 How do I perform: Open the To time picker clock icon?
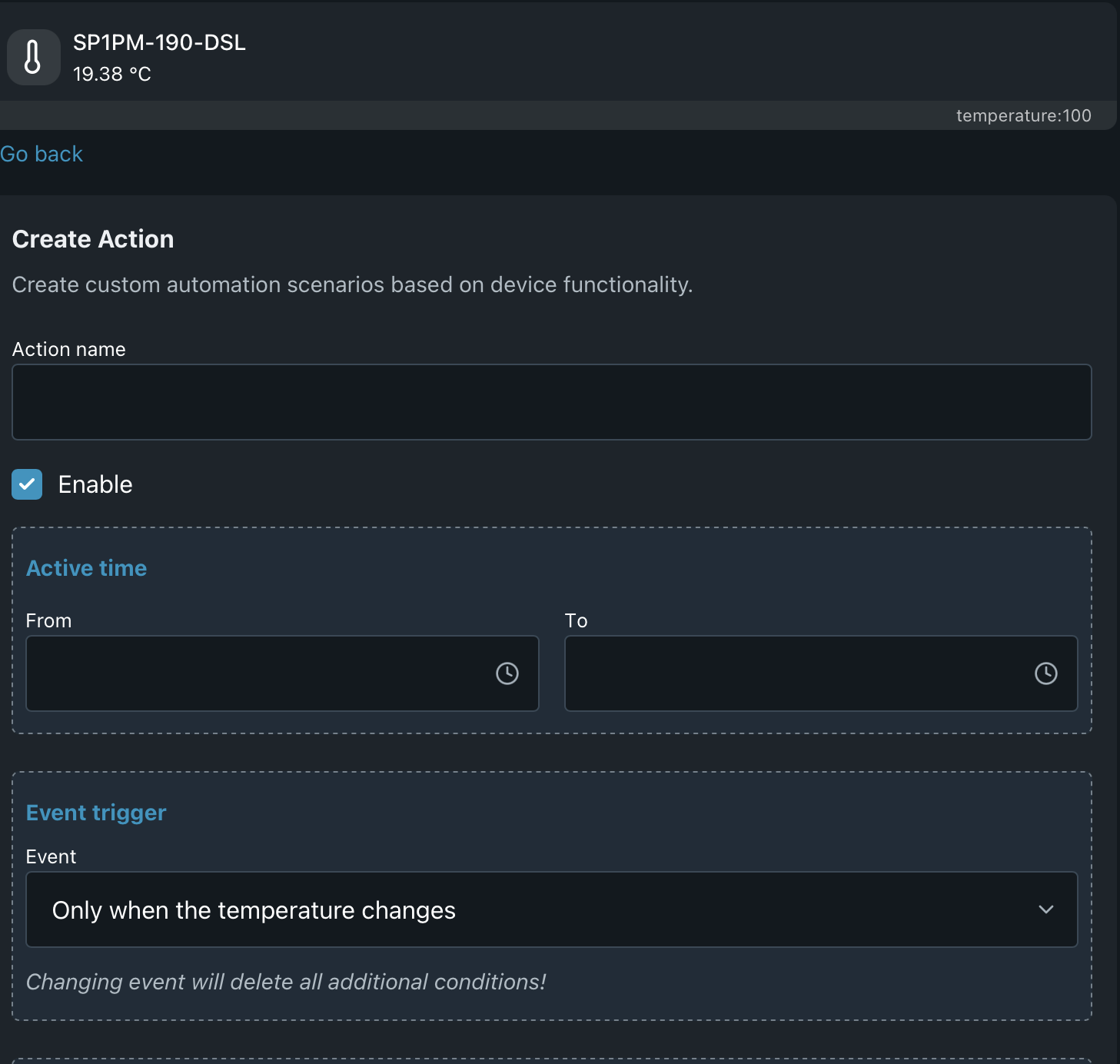pyautogui.click(x=1045, y=673)
